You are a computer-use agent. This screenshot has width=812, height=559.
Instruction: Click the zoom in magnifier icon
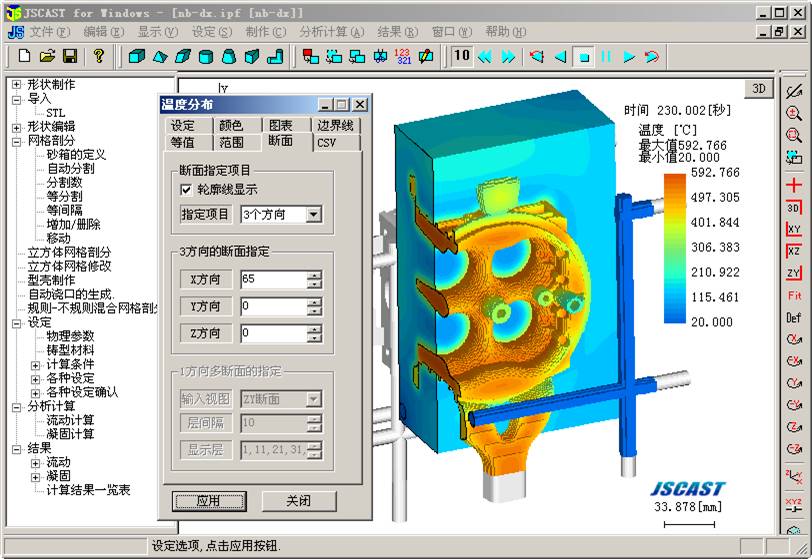pyautogui.click(x=794, y=114)
